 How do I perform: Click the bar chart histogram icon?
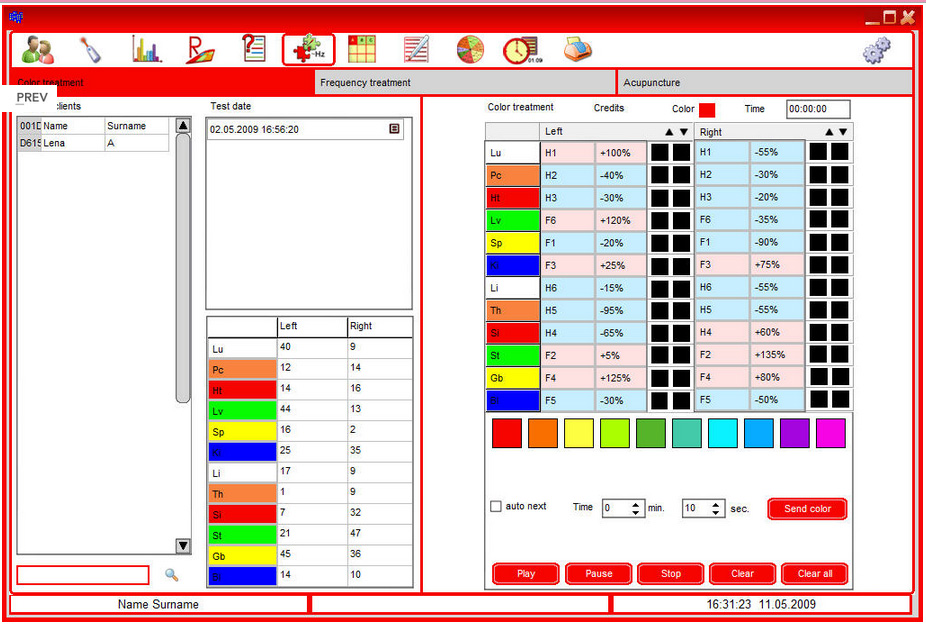point(146,49)
